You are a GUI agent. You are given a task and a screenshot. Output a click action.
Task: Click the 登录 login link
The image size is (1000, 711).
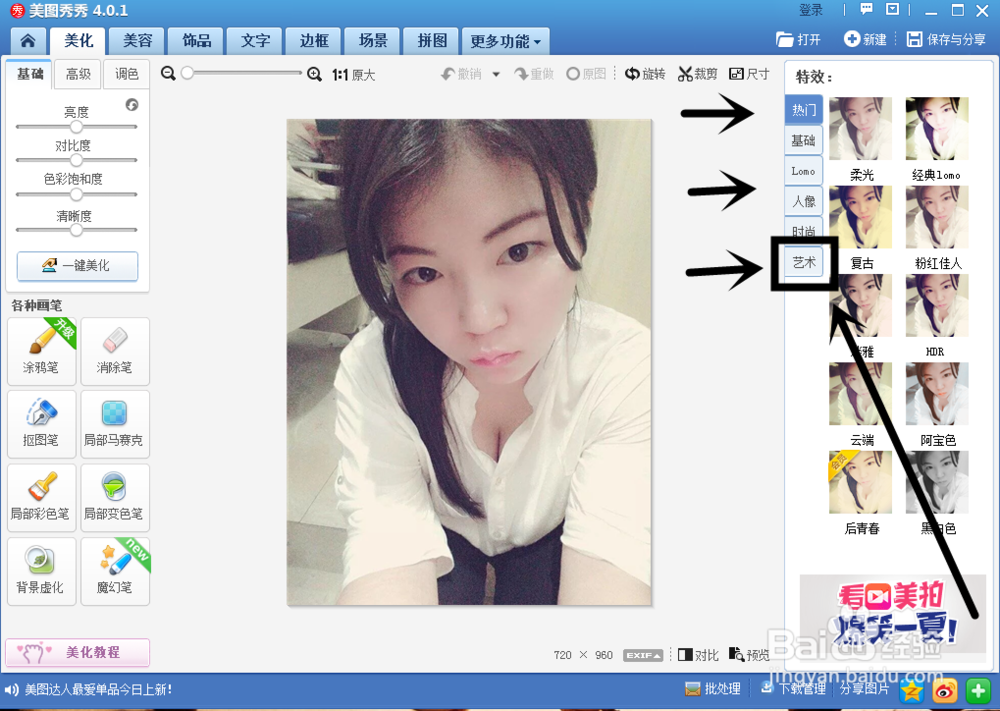[811, 10]
